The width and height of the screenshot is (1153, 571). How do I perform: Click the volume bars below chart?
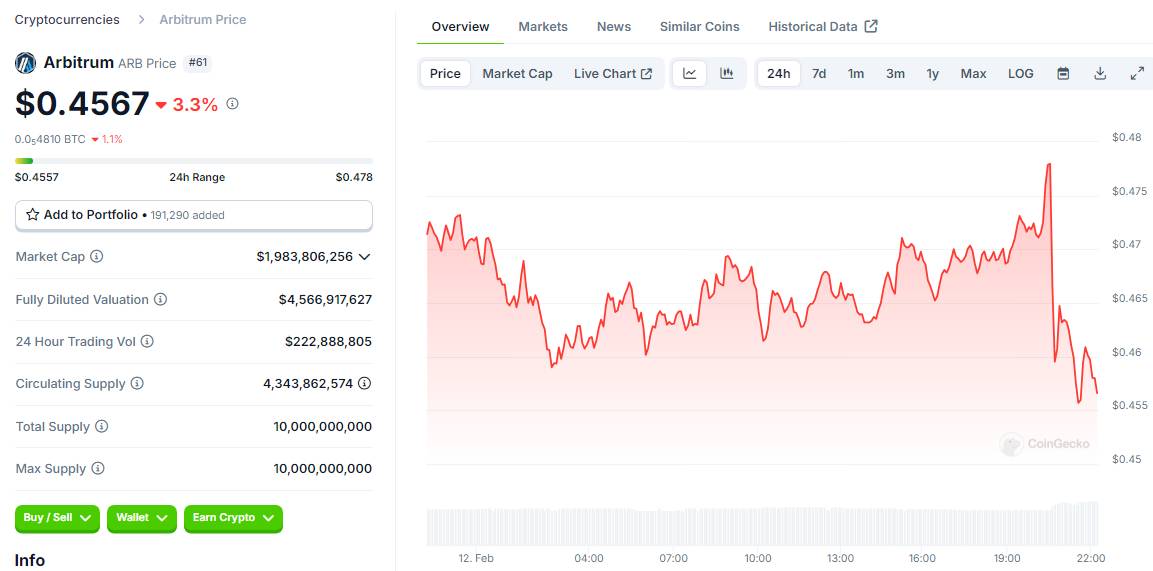[x=762, y=523]
